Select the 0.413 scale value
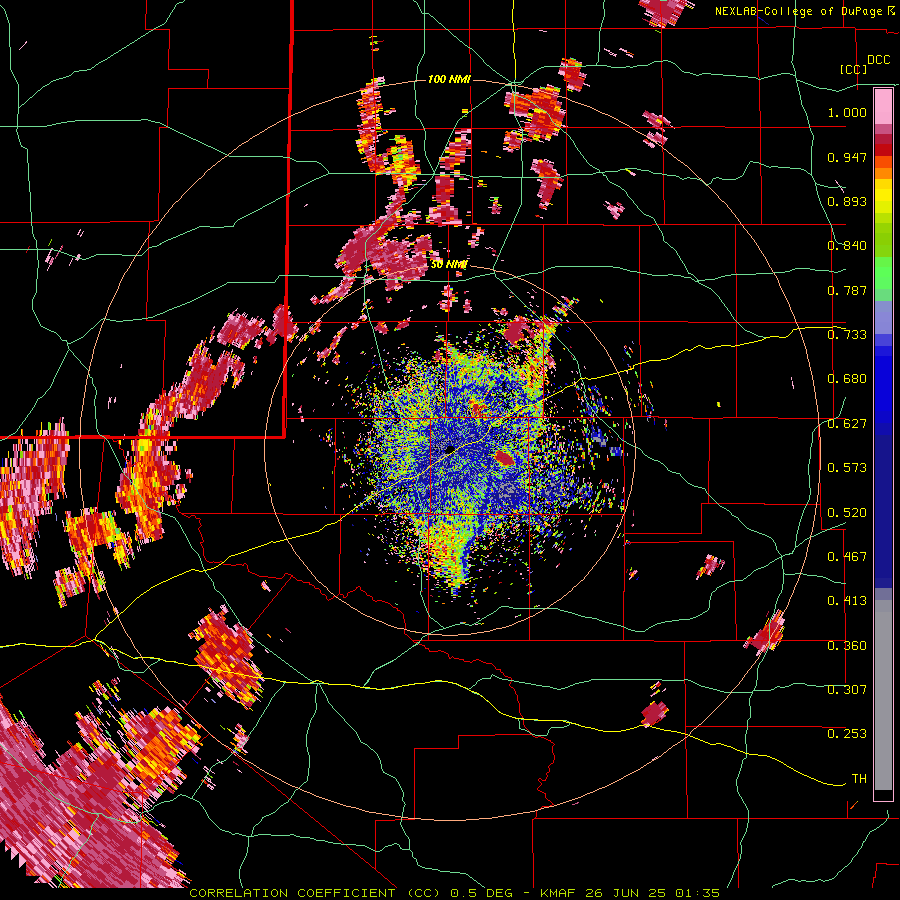This screenshot has height=900, width=900. pyautogui.click(x=847, y=601)
